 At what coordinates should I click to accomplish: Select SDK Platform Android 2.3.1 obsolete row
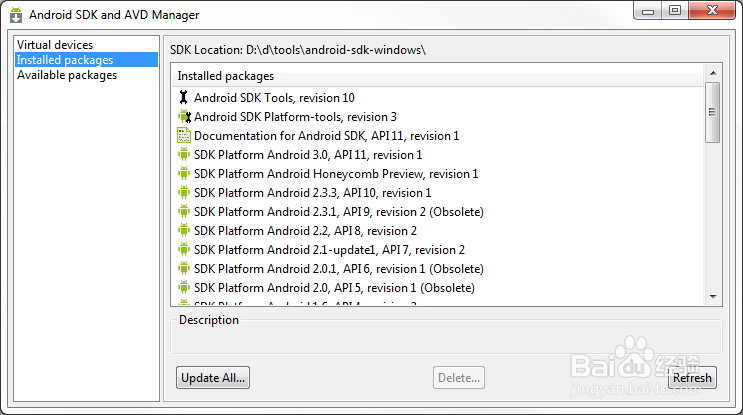point(437,212)
